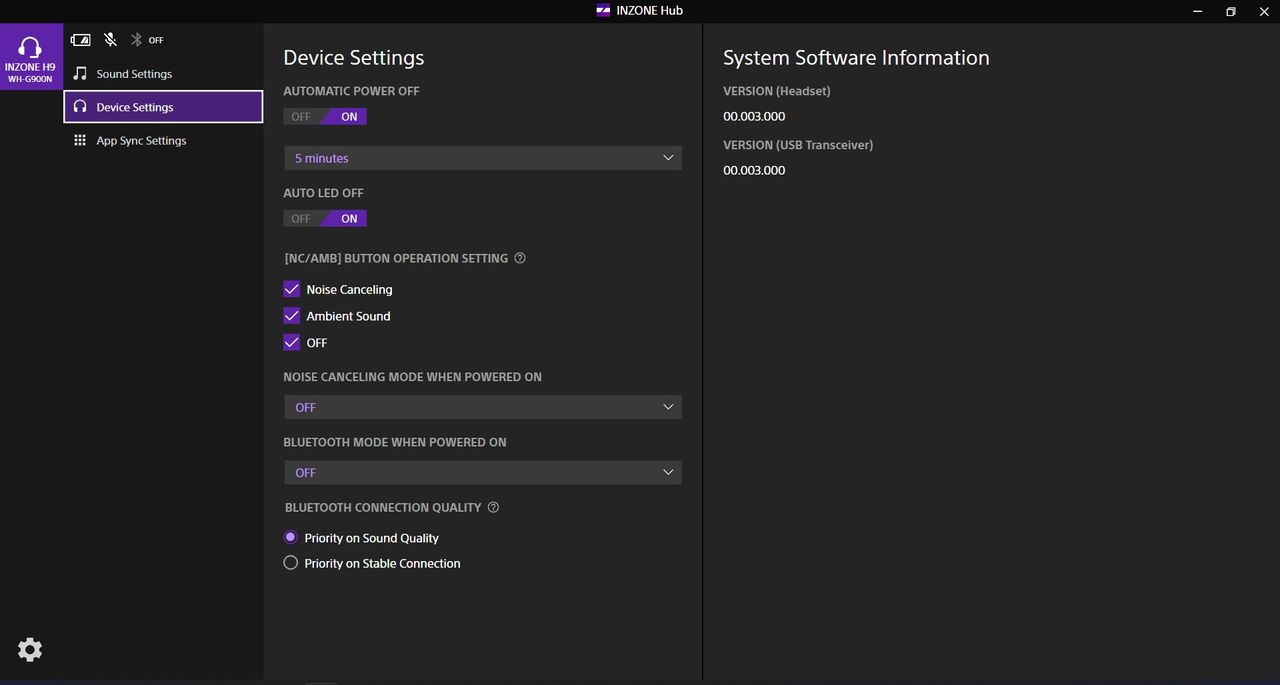Viewport: 1280px width, 685px height.
Task: Select the INZONE H9 headset device tile
Action: coord(31,58)
